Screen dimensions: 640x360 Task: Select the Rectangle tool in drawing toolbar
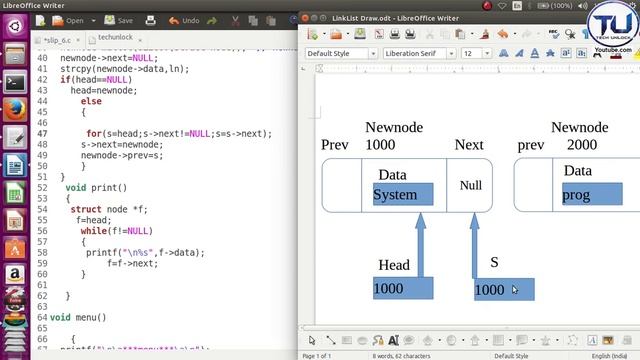pos(347,340)
